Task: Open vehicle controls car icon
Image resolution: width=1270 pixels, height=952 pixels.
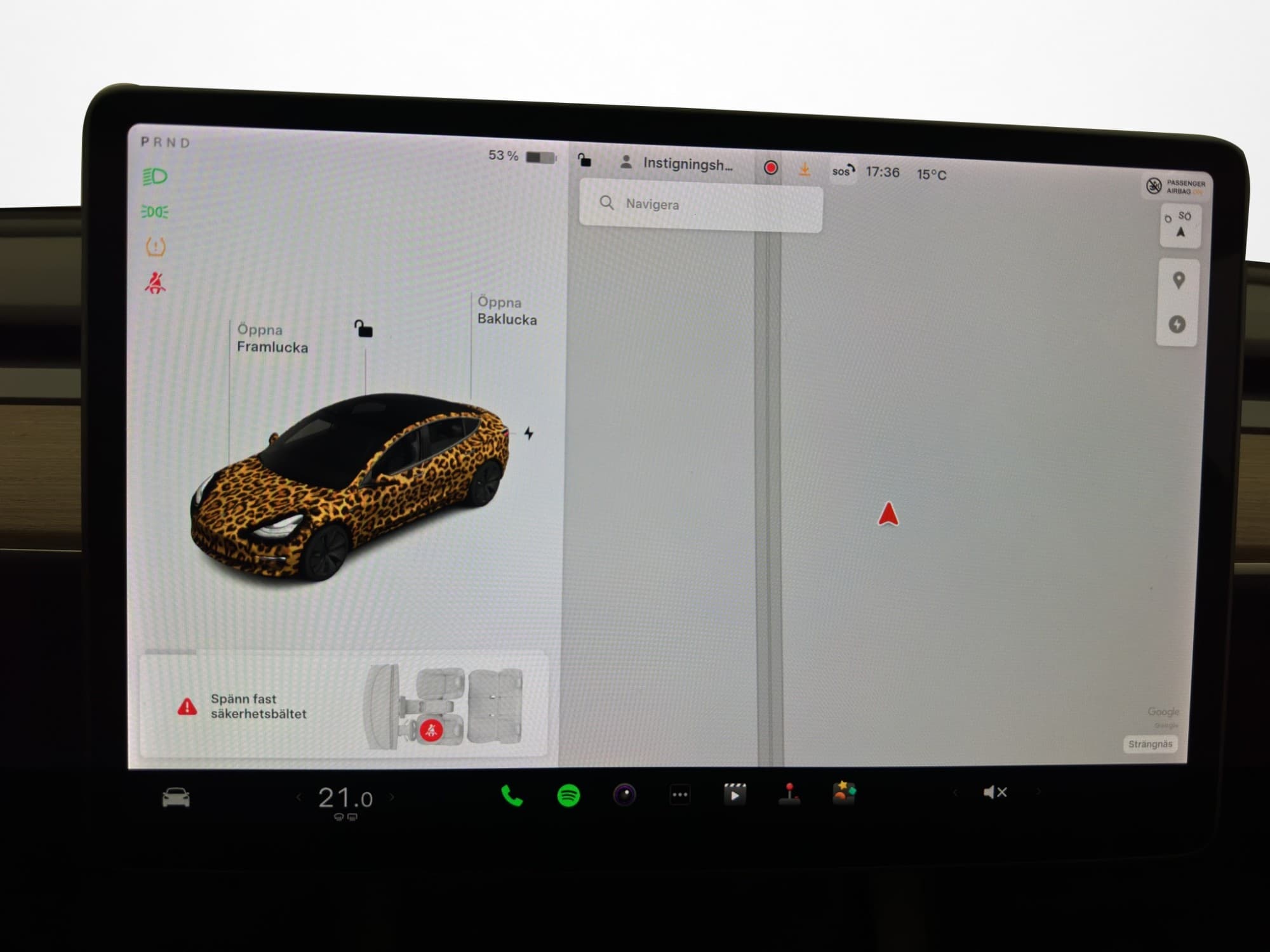Action: pos(176,798)
